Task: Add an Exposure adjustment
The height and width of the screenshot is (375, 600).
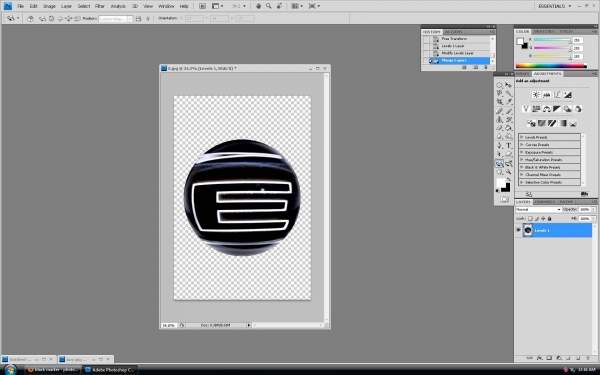Action: (x=567, y=95)
